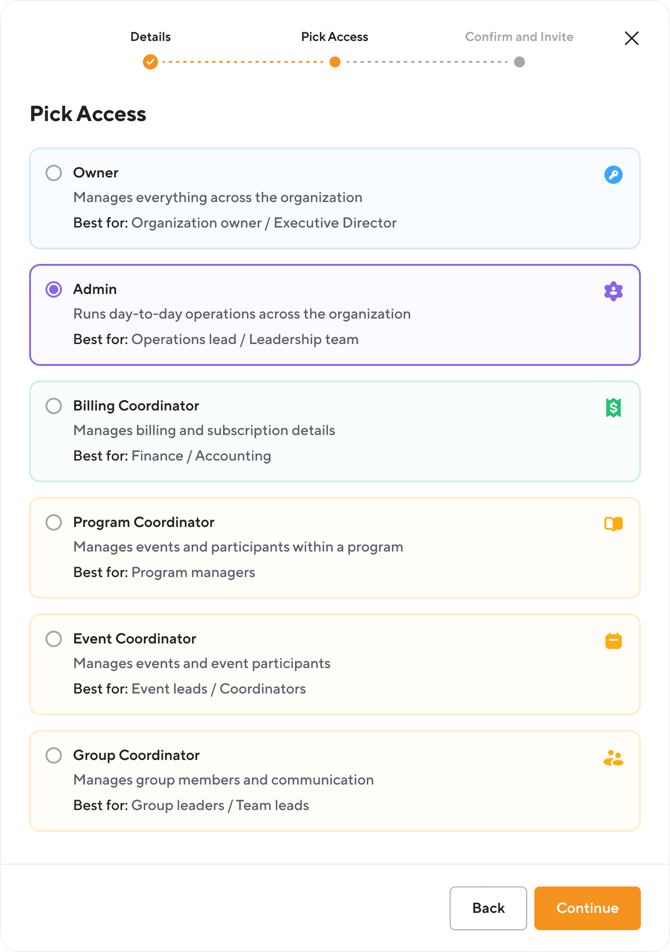Screen dimensions: 670x952
Task: Select the Billing Coordinator radio button
Action: pyautogui.click(x=54, y=406)
